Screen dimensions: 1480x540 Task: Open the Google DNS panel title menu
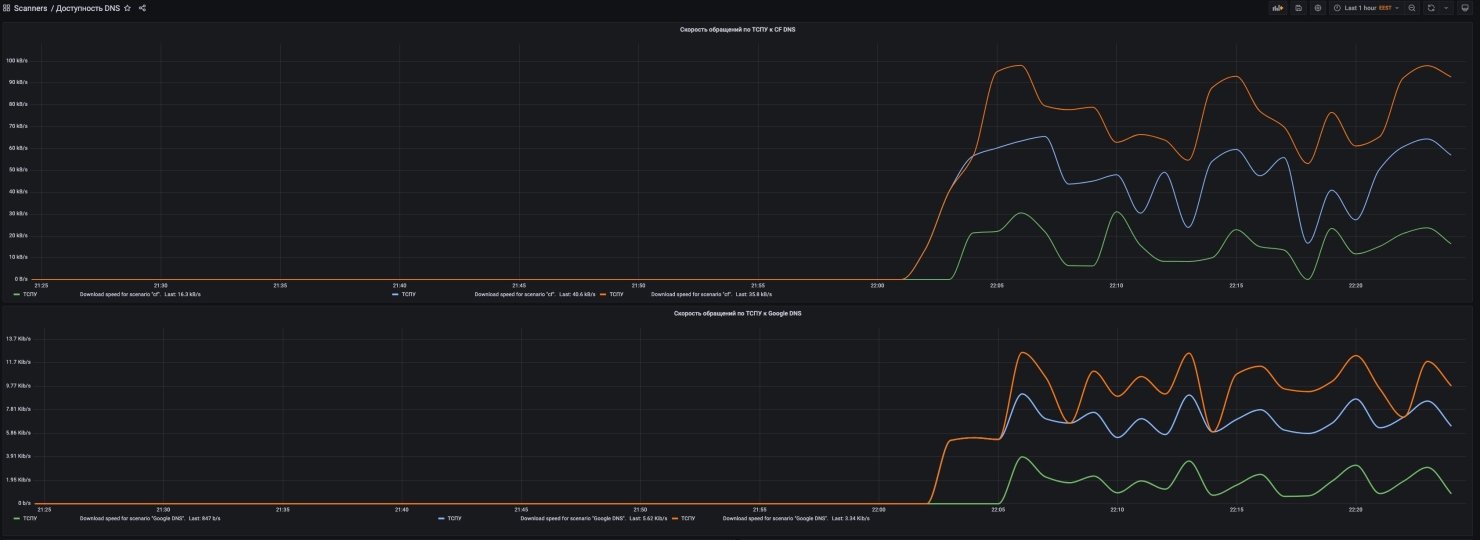[739, 313]
